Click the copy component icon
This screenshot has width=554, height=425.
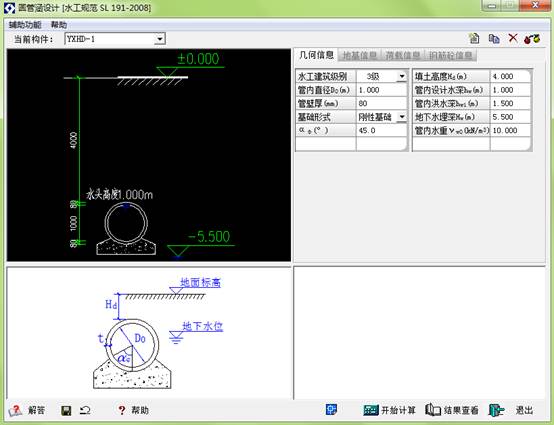pyautogui.click(x=494, y=38)
